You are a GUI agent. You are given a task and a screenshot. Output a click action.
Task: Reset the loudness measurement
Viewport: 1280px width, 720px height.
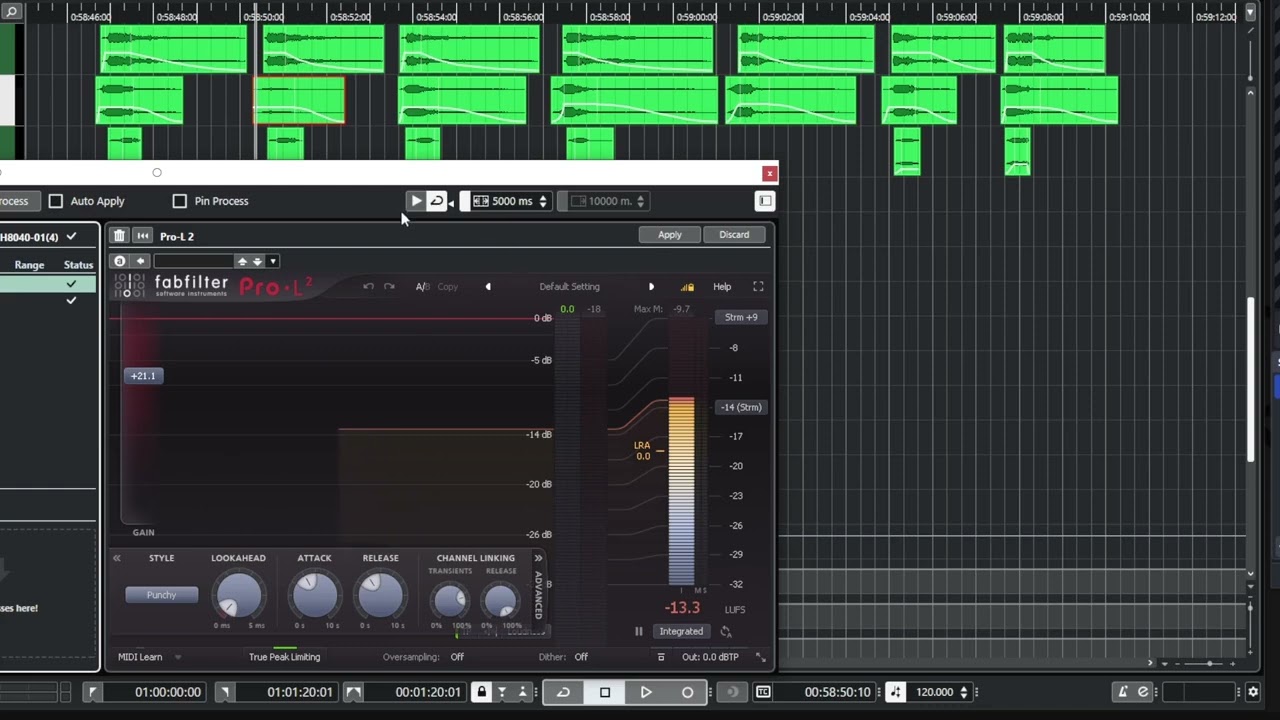(726, 631)
